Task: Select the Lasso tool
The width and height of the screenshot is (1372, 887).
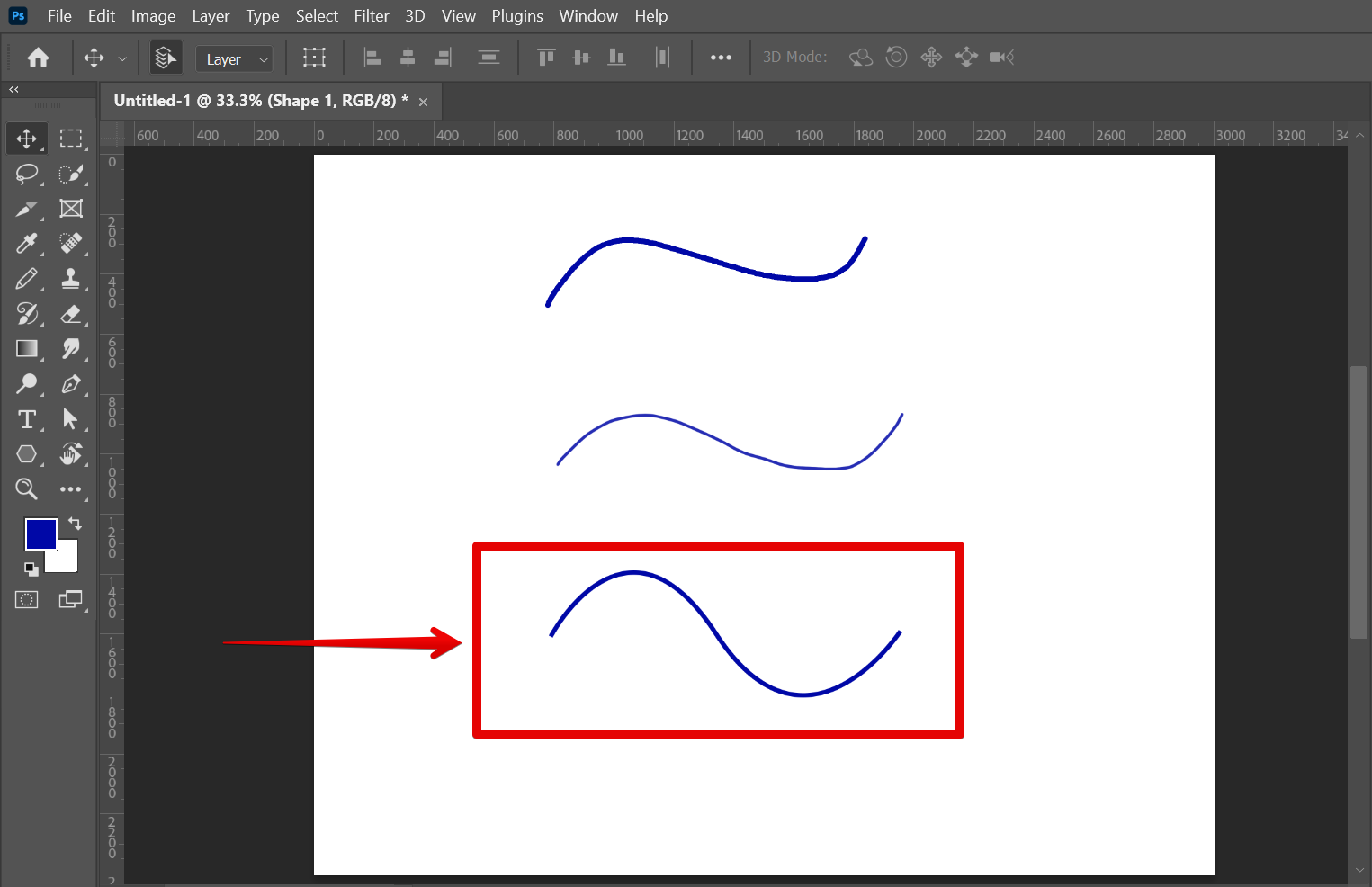Action: tap(26, 174)
